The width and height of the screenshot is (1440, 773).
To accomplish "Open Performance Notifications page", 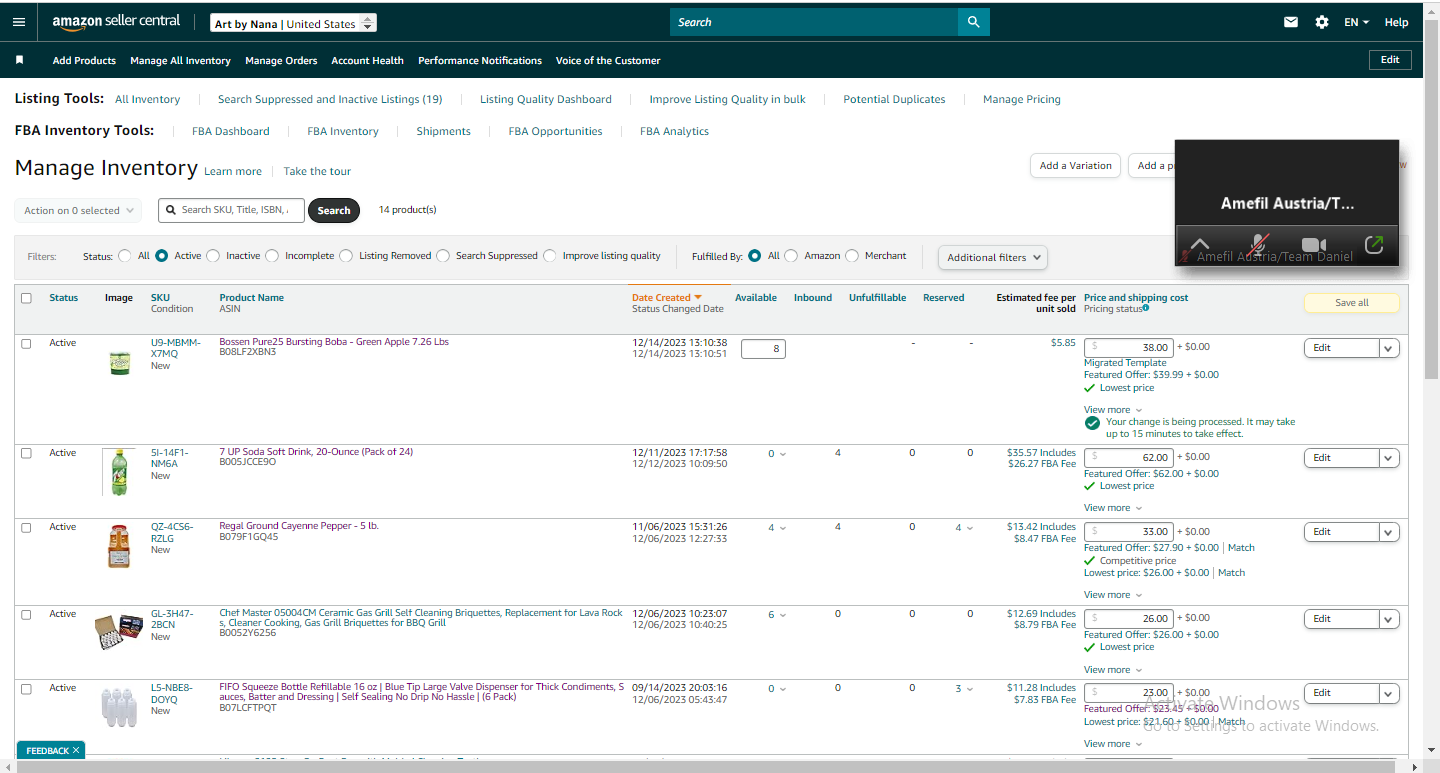I will [480, 60].
